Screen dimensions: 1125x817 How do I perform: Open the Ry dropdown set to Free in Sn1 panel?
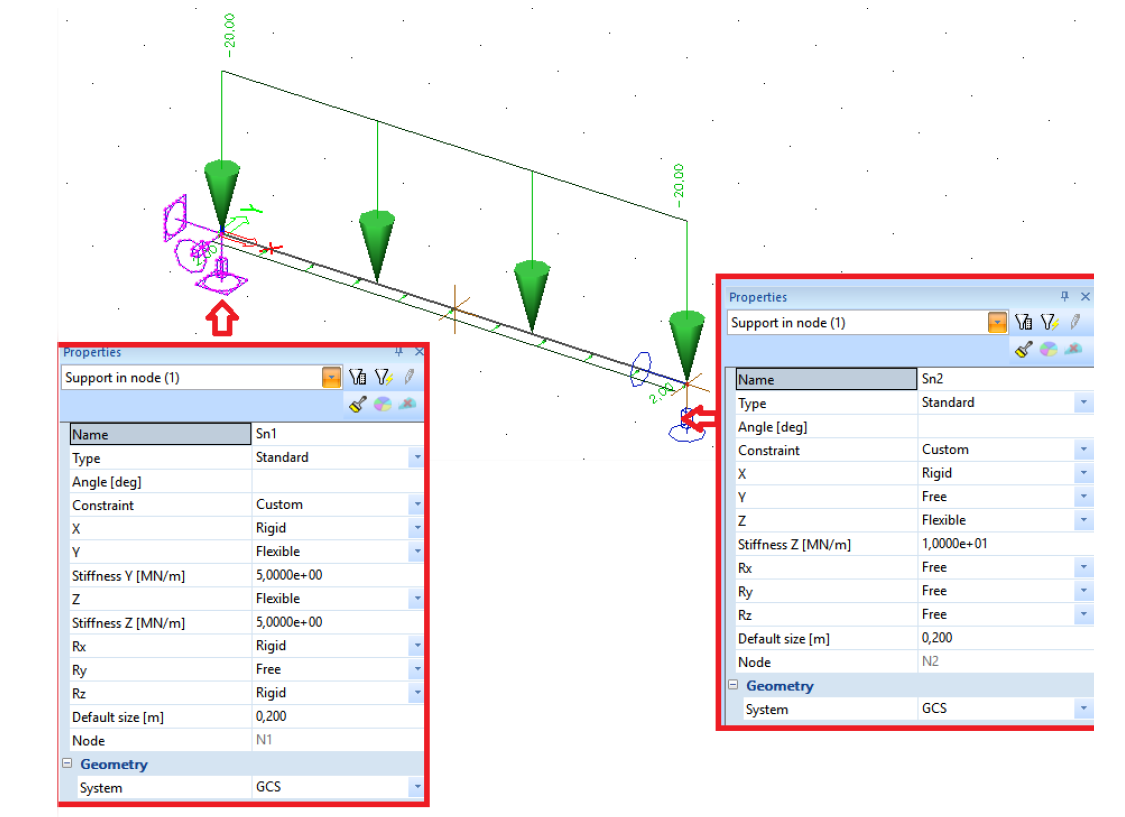[x=416, y=669]
